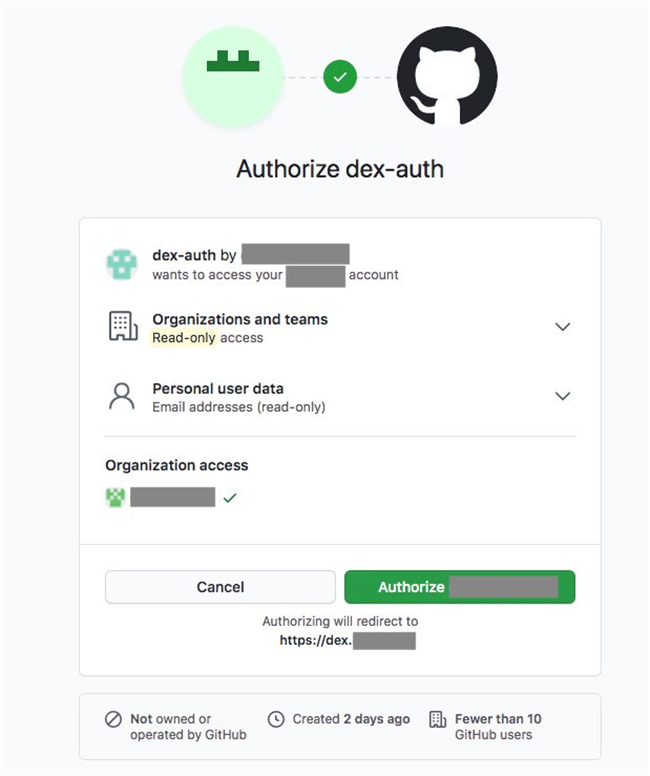This screenshot has height=776, width=650.
Task: Click the clock icon beside Created
Action: coord(276,719)
